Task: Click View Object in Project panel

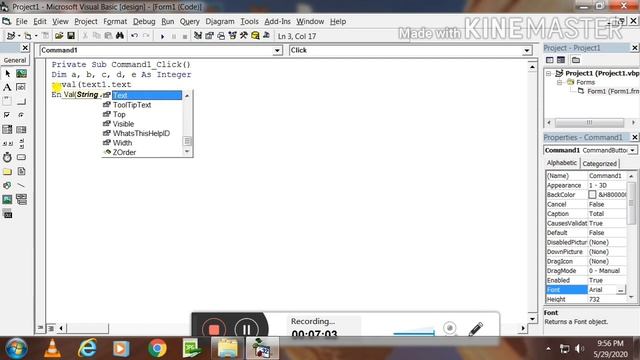Action: coord(561,60)
